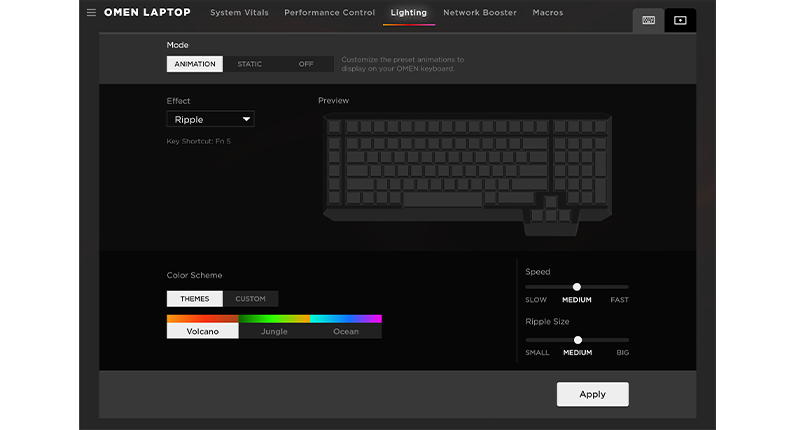
Task: Select Static mode
Action: point(249,64)
